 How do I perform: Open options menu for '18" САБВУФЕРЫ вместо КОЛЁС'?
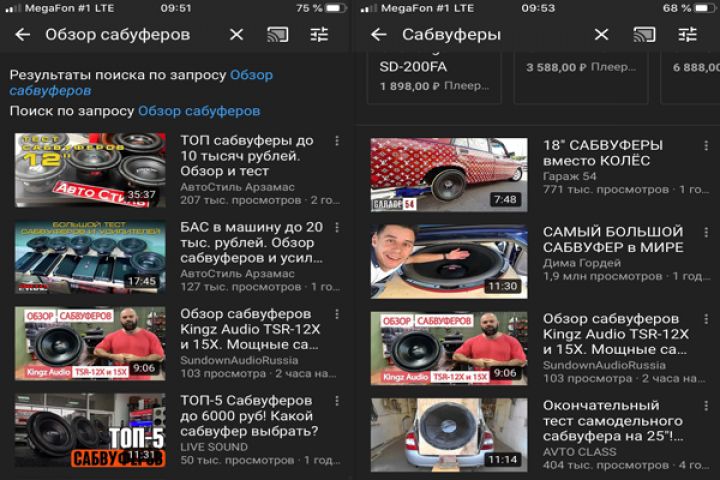706,146
